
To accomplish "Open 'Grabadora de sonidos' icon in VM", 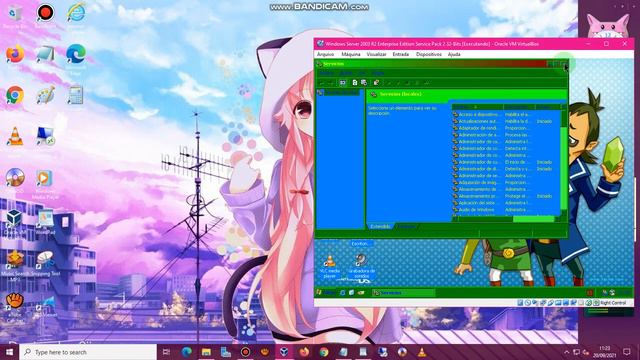I will (x=362, y=267).
